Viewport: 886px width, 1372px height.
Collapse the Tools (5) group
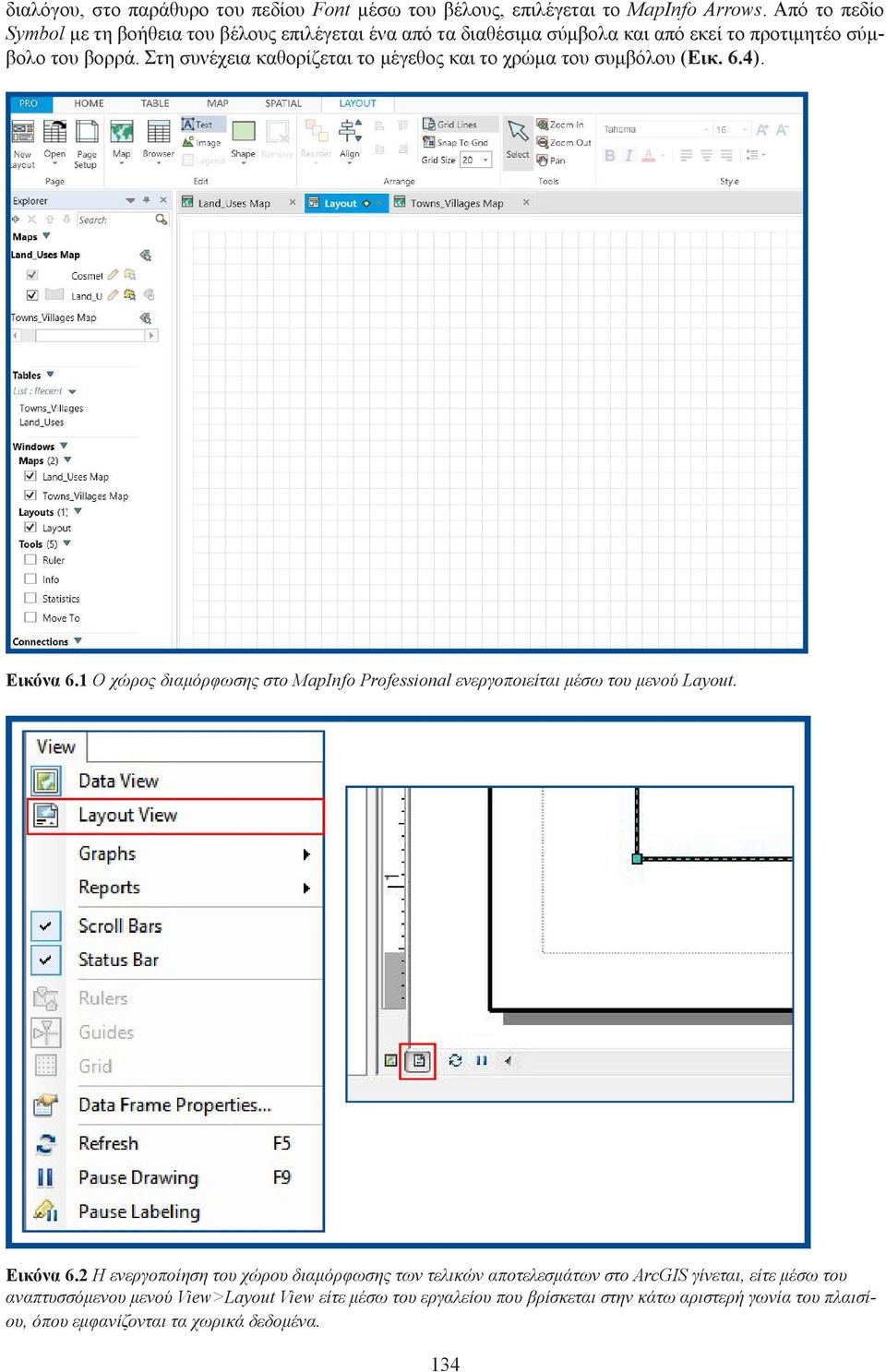[x=67, y=543]
